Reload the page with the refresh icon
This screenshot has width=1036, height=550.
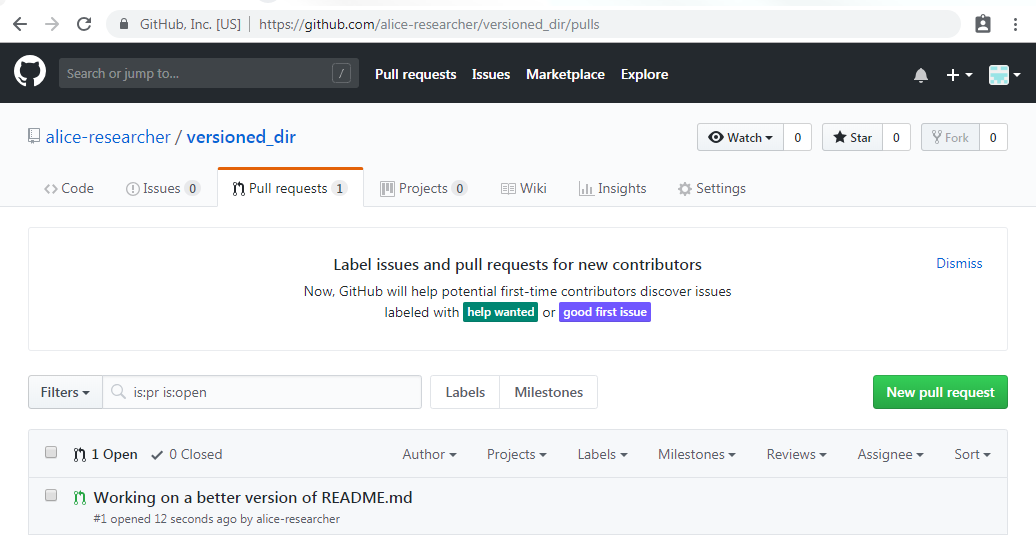pos(84,24)
